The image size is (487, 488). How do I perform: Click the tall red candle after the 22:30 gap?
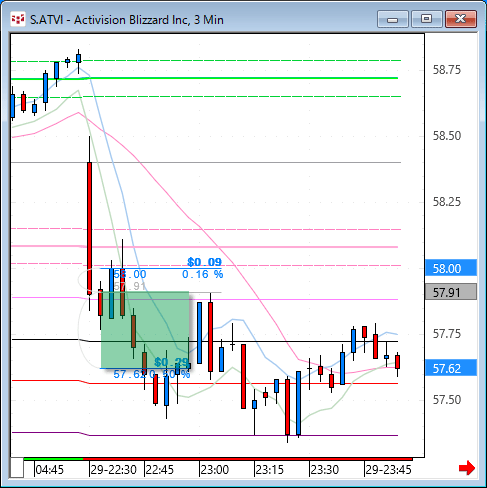pyautogui.click(x=89, y=228)
